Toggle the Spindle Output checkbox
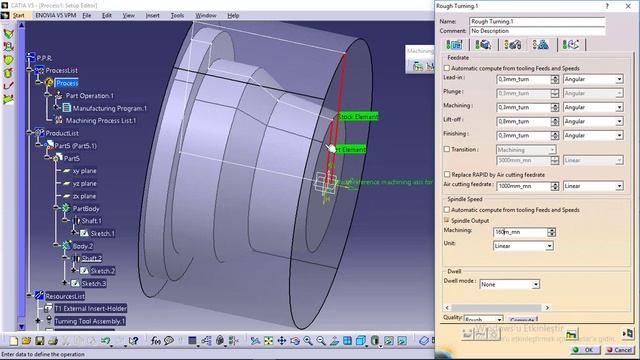 pyautogui.click(x=447, y=220)
